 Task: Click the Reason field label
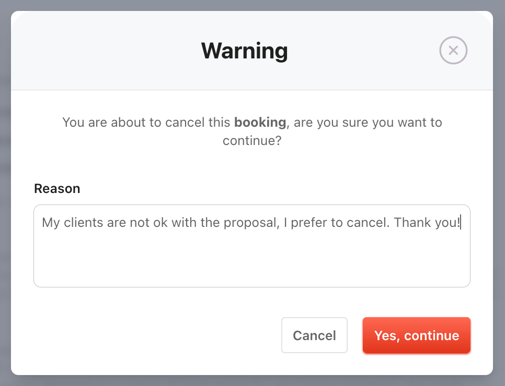click(x=57, y=189)
